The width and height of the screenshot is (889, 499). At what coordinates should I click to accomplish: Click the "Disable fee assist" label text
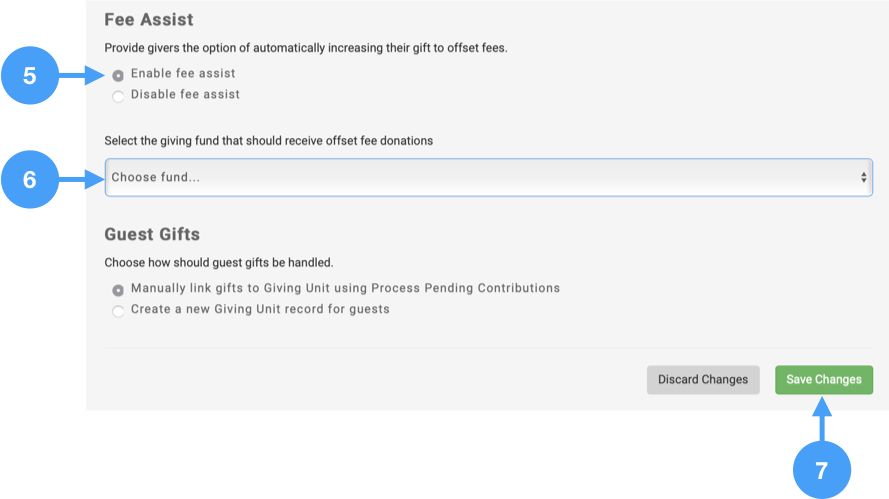[x=185, y=95]
